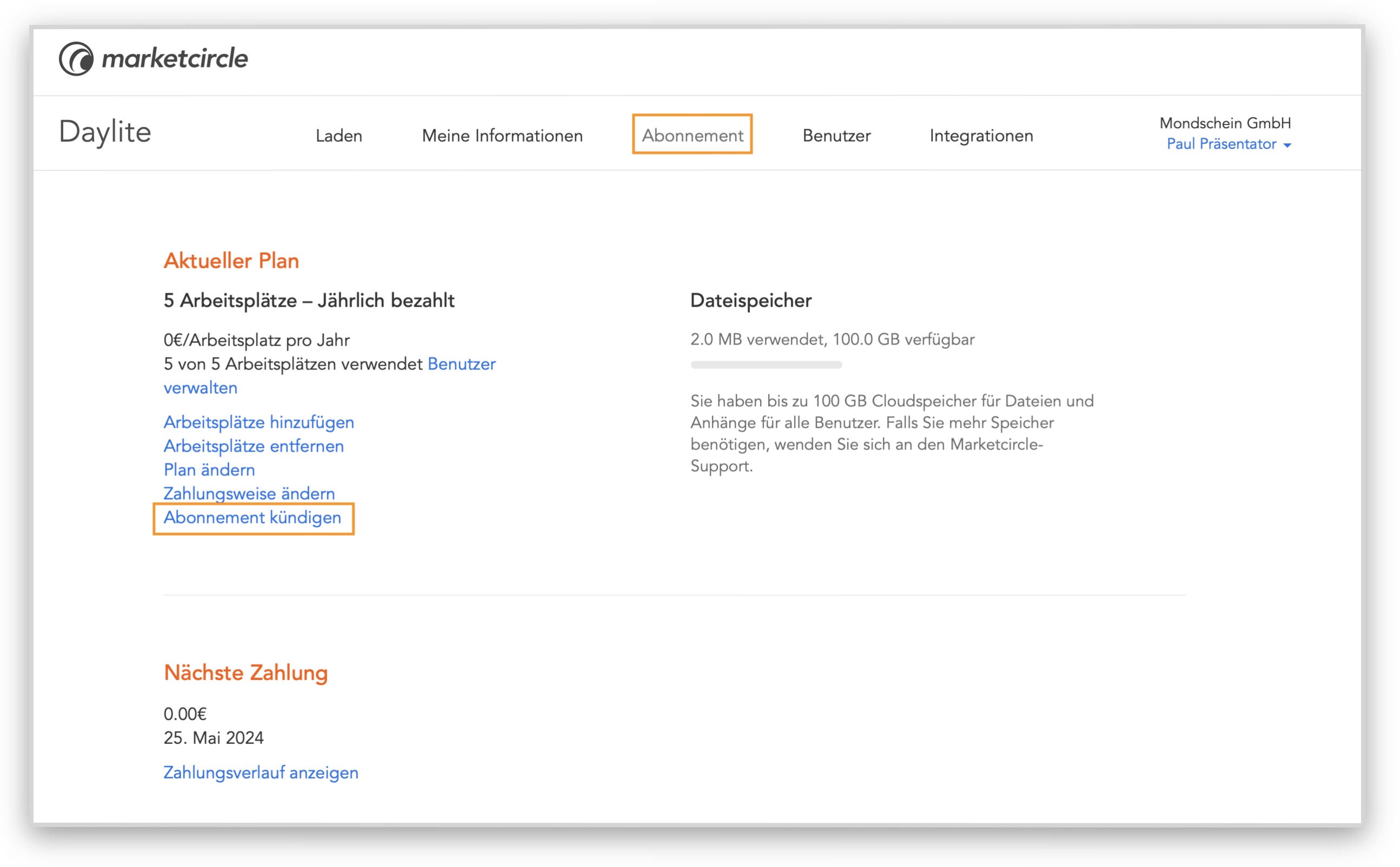Select the Abonnement tab
Screen dimensions: 1400x867
(692, 135)
